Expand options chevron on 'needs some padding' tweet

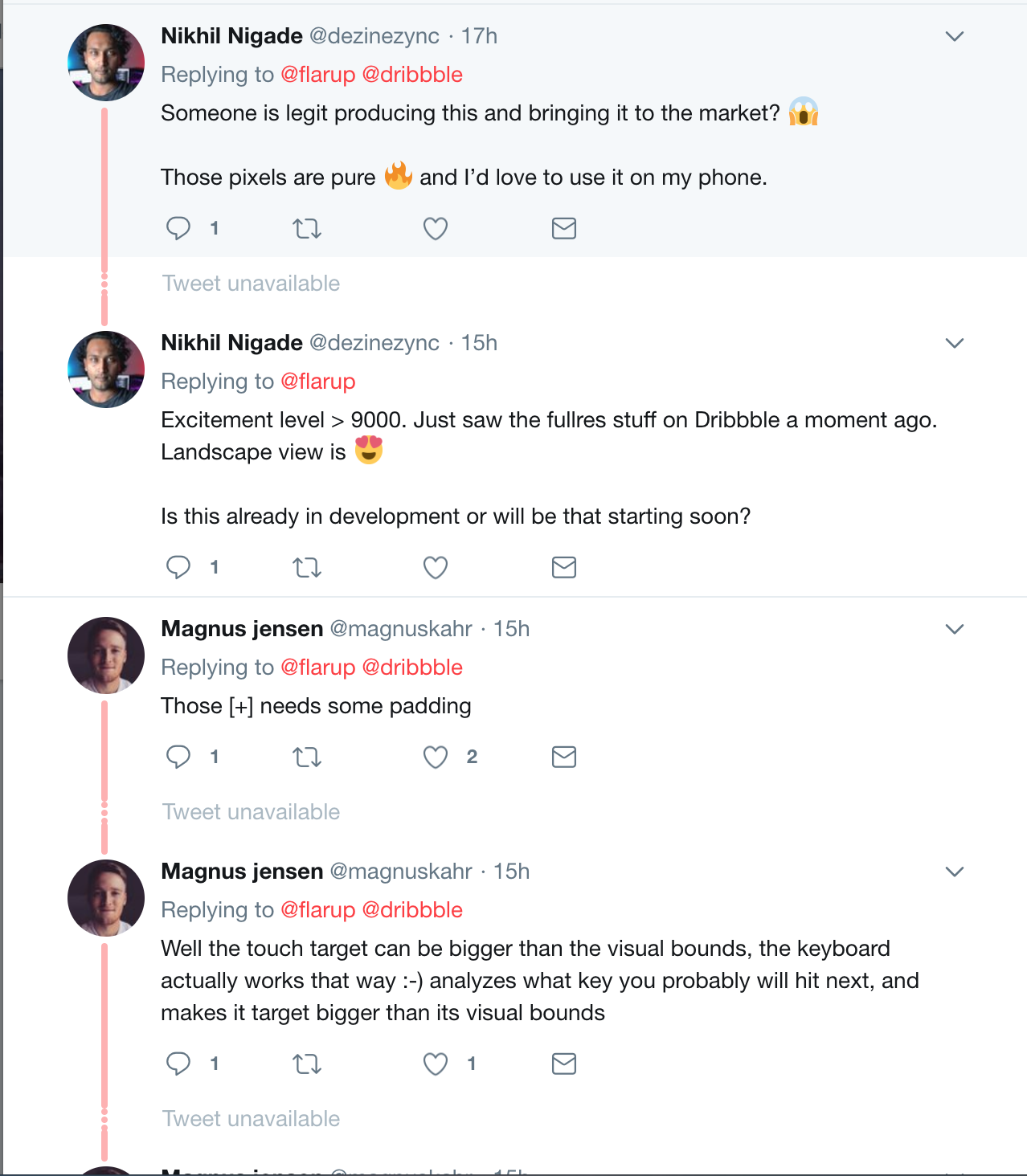954,629
